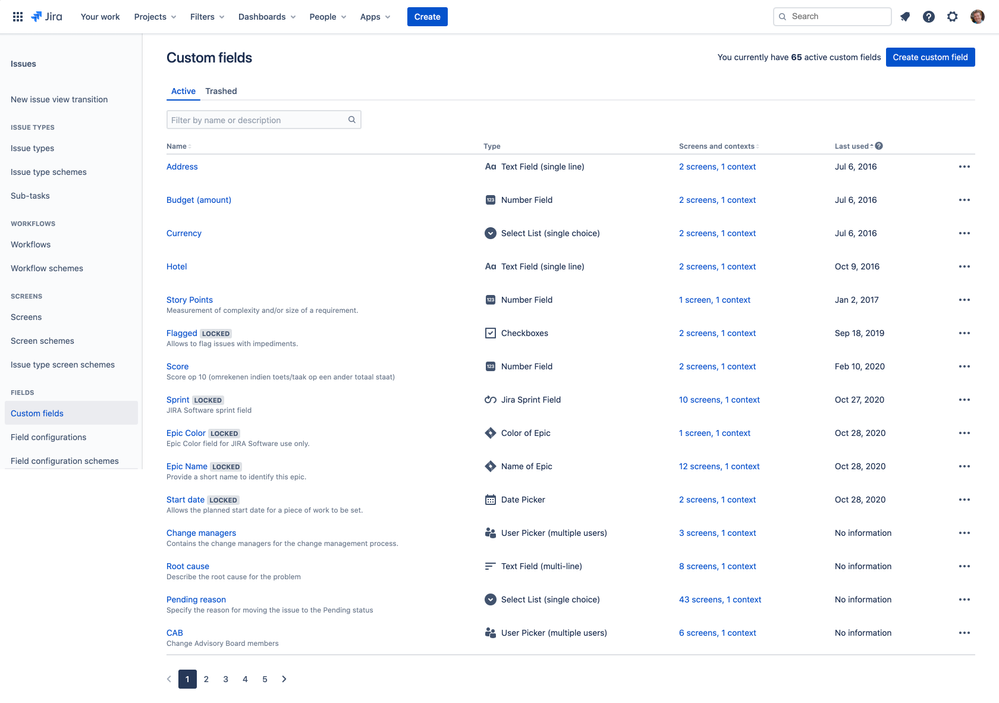This screenshot has height=703, width=999.
Task: Click the Checkboxes type icon in Flagged row
Action: (x=490, y=333)
